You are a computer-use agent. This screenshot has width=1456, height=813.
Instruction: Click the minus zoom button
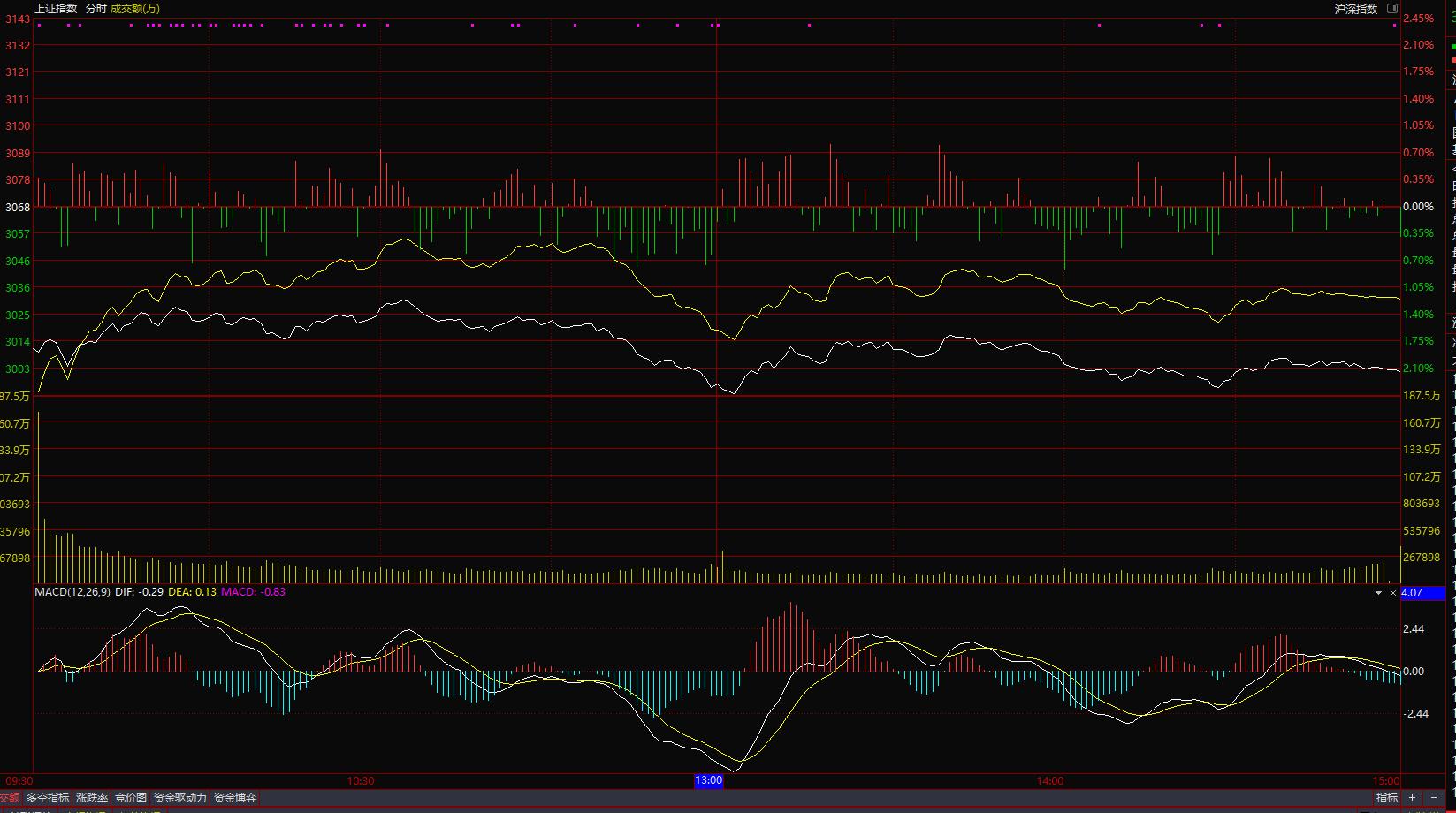tap(1434, 798)
